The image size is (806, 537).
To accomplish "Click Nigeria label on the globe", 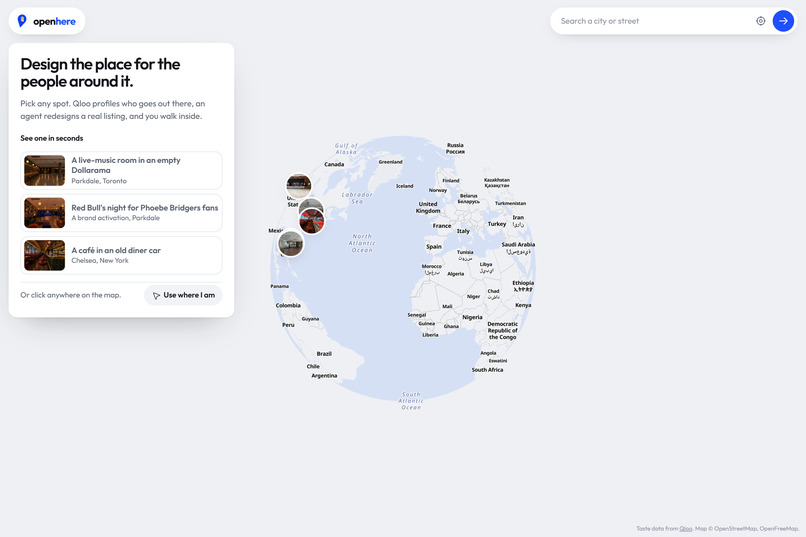I will coord(472,318).
